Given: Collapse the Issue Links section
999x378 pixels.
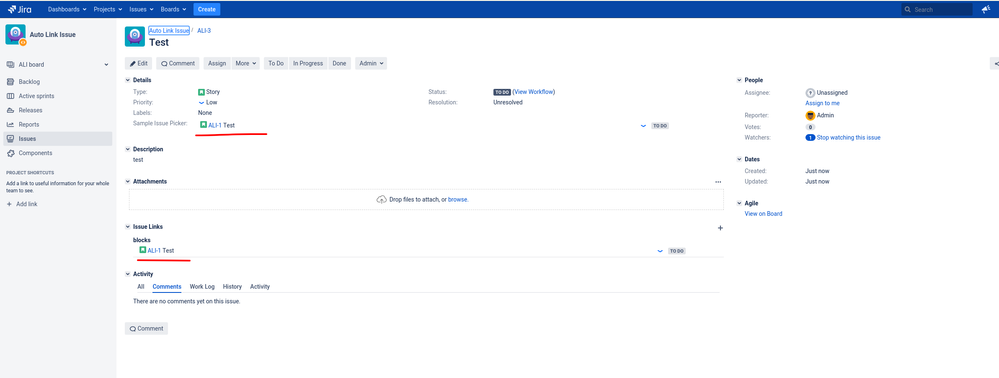Looking at the screenshot, I should point(127,226).
